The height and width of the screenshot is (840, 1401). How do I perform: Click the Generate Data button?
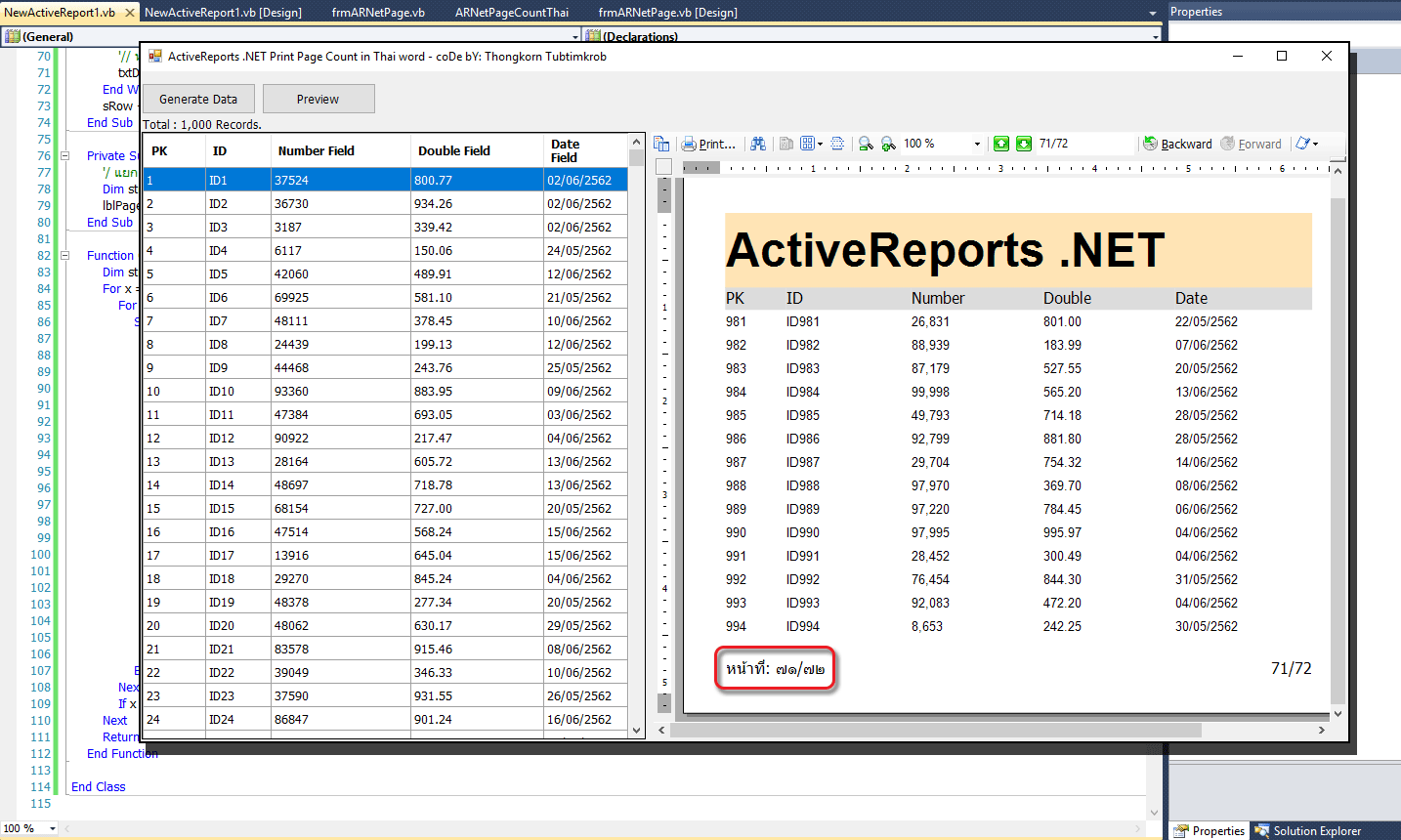(x=198, y=99)
